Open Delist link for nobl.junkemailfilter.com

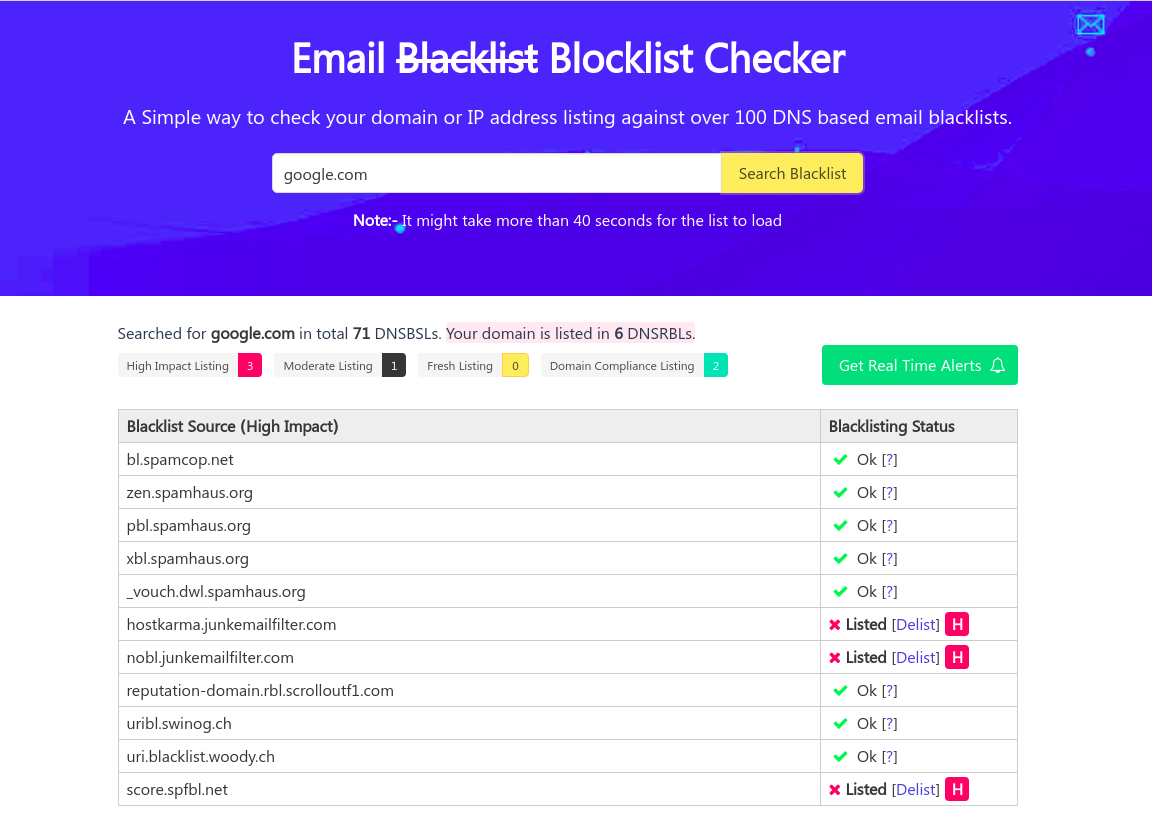(916, 658)
